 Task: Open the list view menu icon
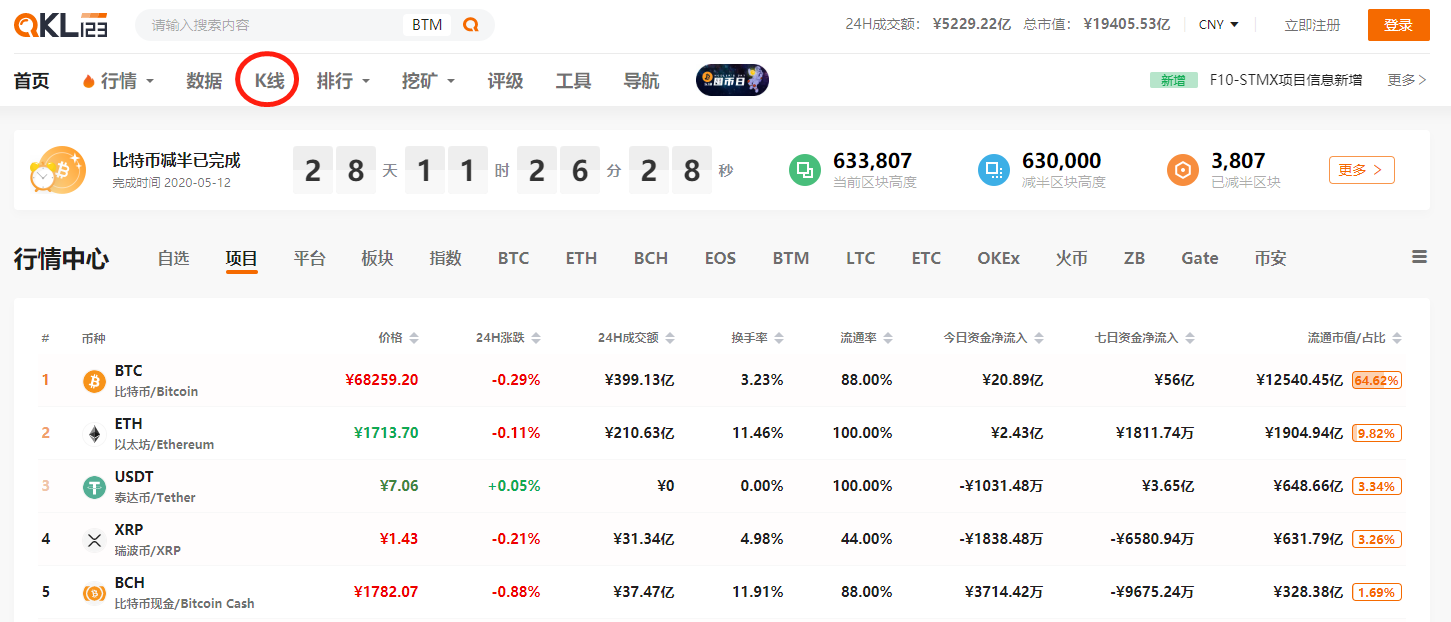(1419, 258)
